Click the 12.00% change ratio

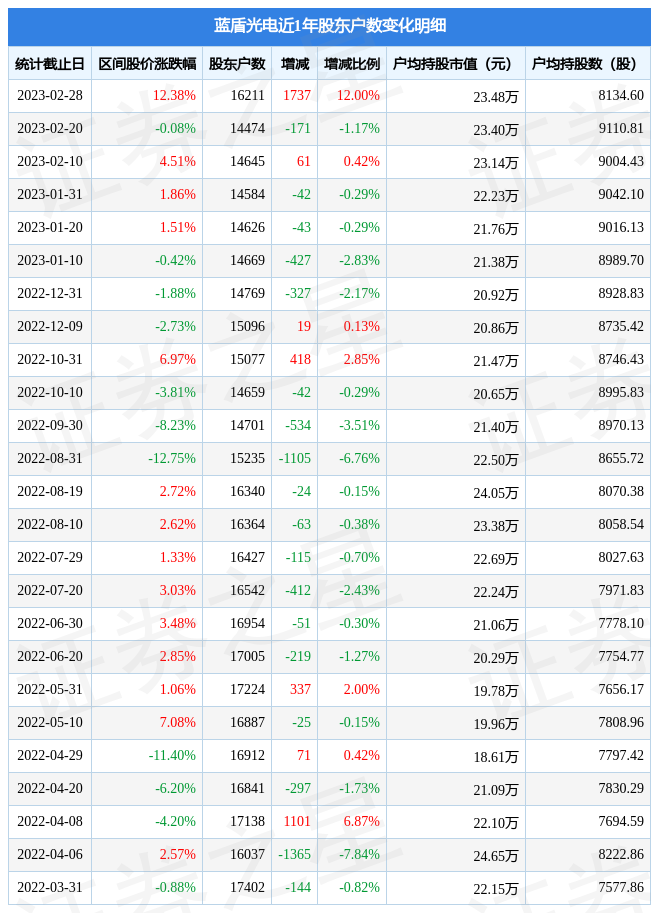[x=358, y=95]
